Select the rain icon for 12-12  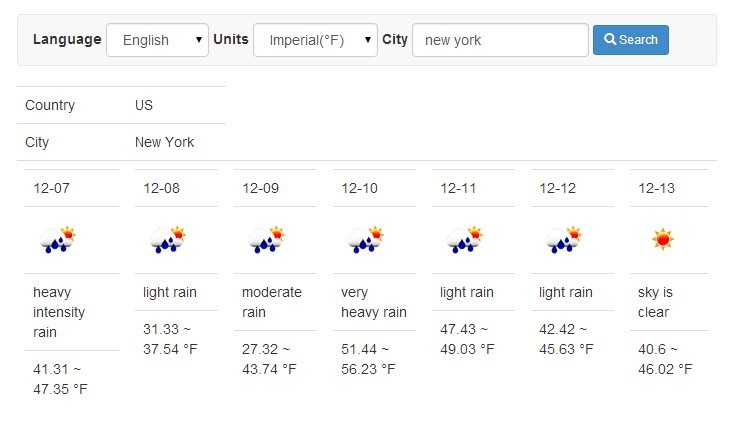click(563, 240)
